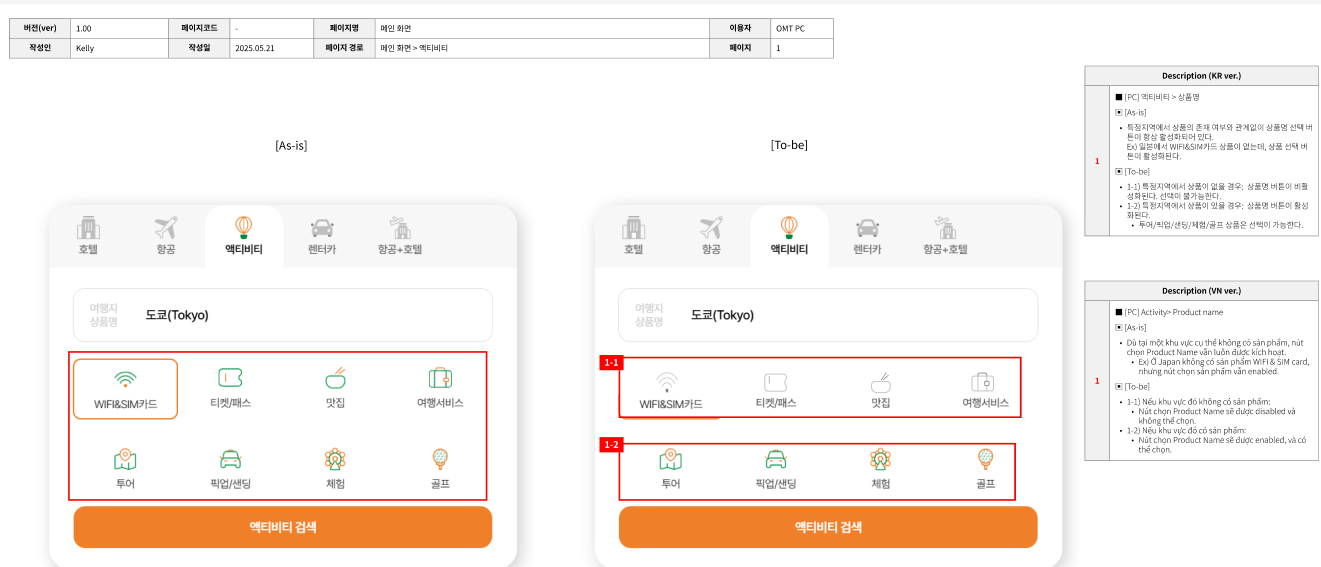Open 항공 tab in To-be panel
The image size is (1321, 567).
coord(711,236)
